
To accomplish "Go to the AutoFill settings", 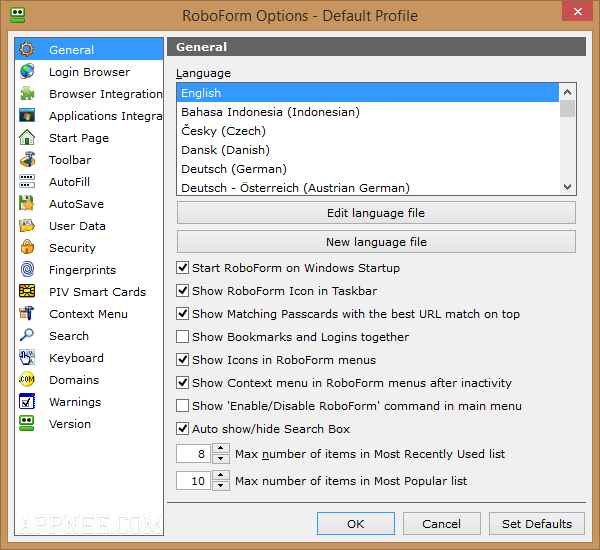I will point(89,181).
